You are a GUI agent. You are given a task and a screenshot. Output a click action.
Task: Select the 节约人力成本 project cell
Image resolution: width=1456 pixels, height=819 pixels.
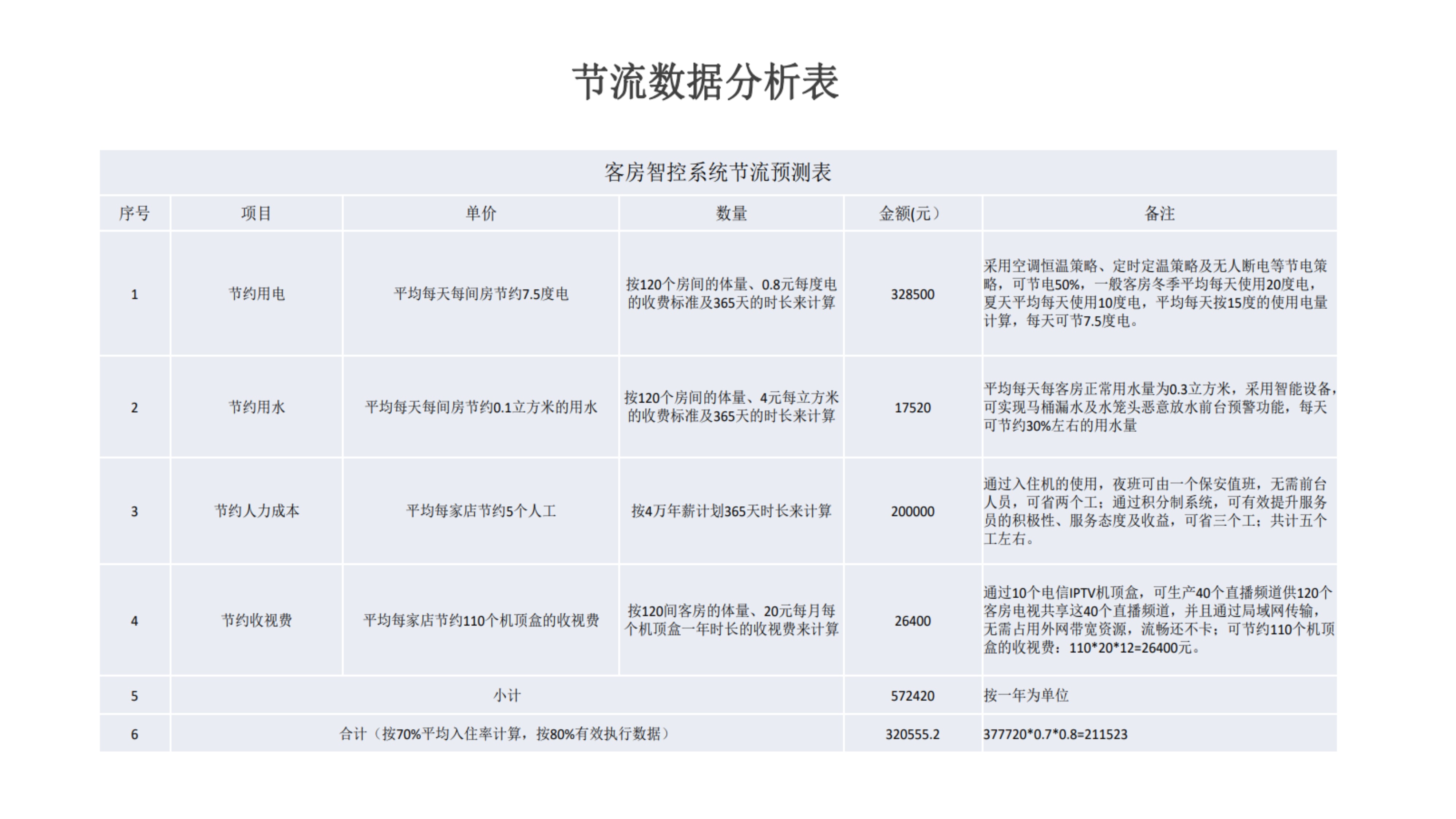pyautogui.click(x=256, y=511)
